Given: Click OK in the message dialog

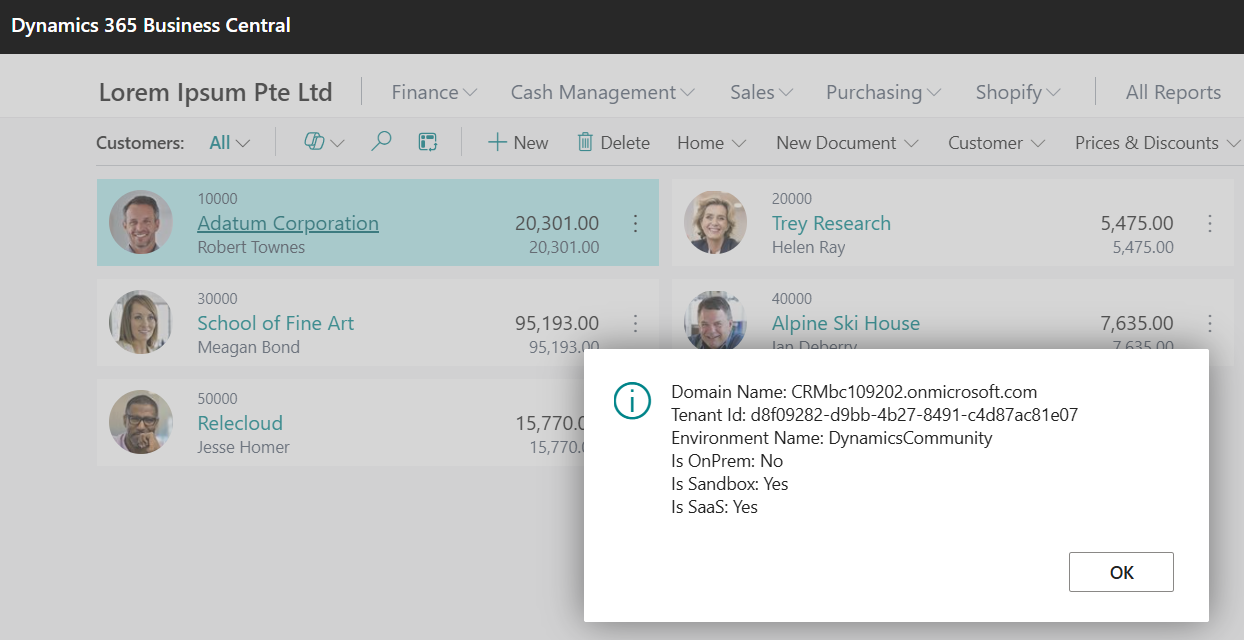Looking at the screenshot, I should point(1121,572).
